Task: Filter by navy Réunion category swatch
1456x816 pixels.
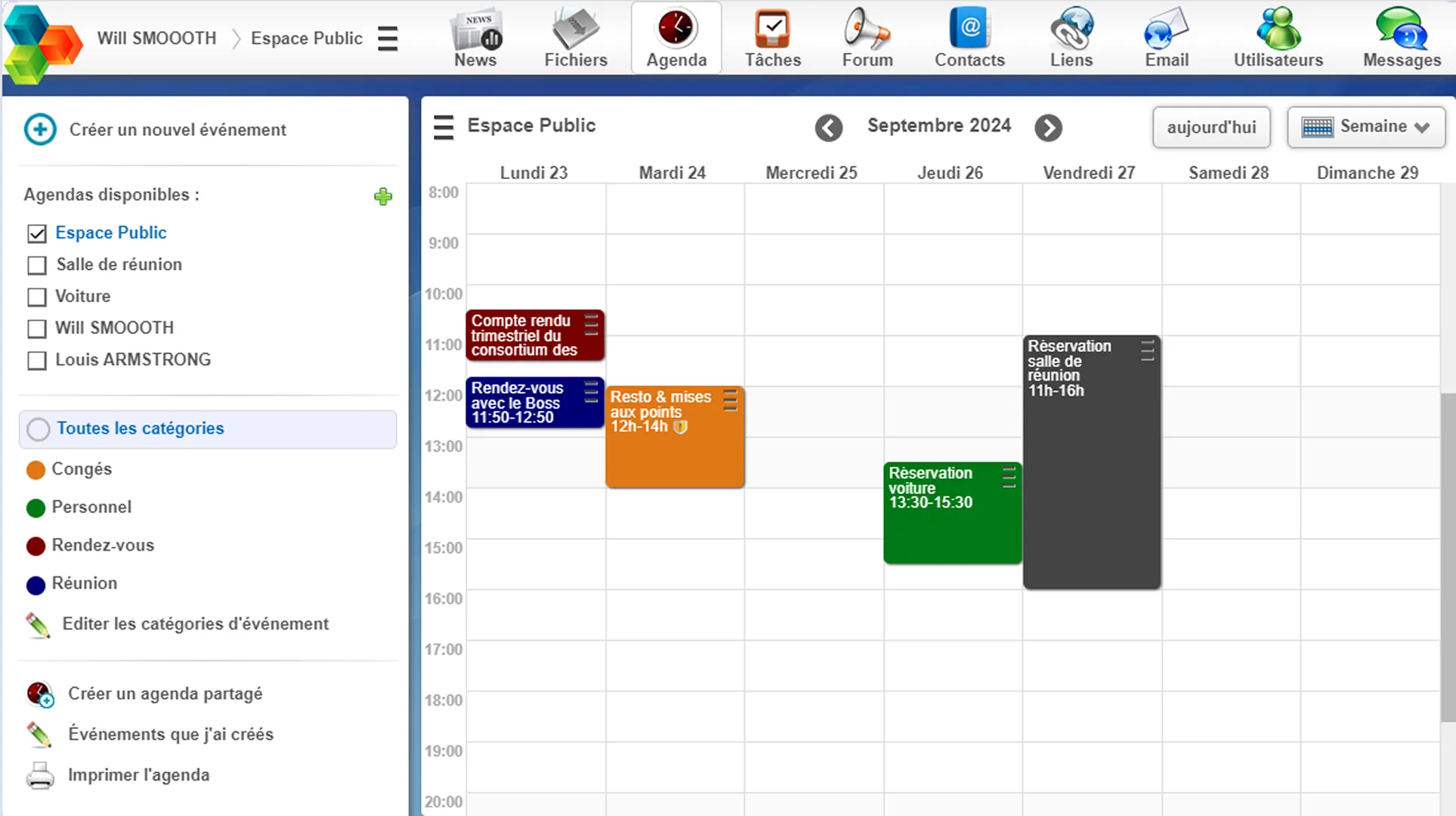Action: pyautogui.click(x=36, y=585)
